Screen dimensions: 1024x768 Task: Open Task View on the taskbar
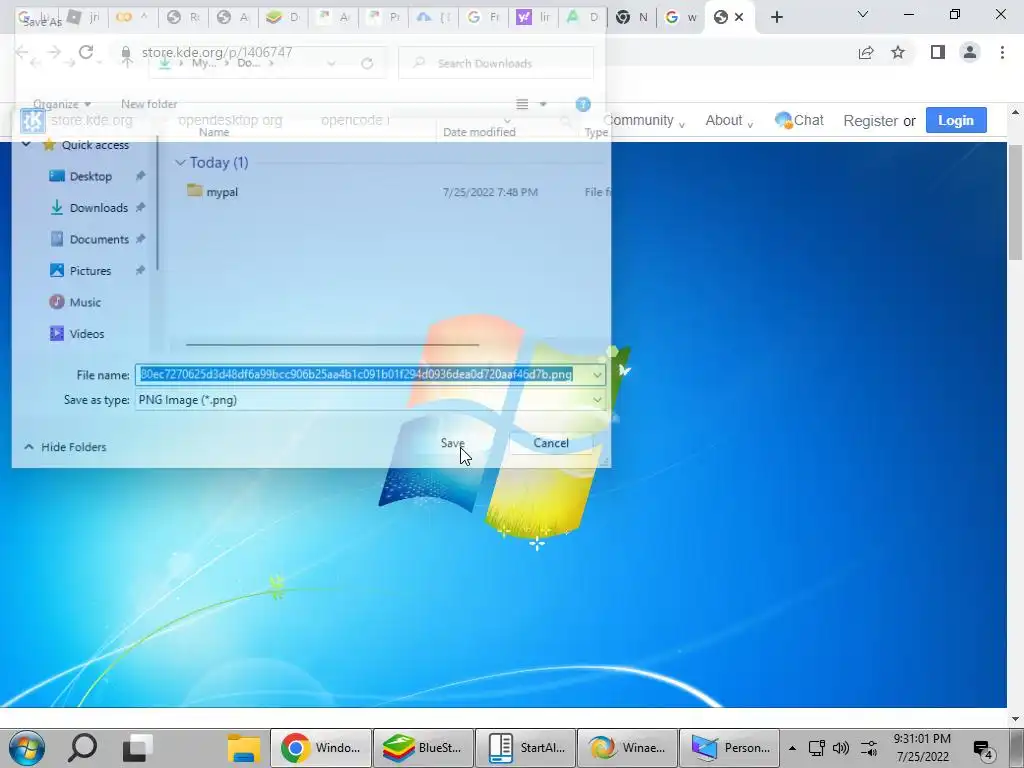[138, 748]
